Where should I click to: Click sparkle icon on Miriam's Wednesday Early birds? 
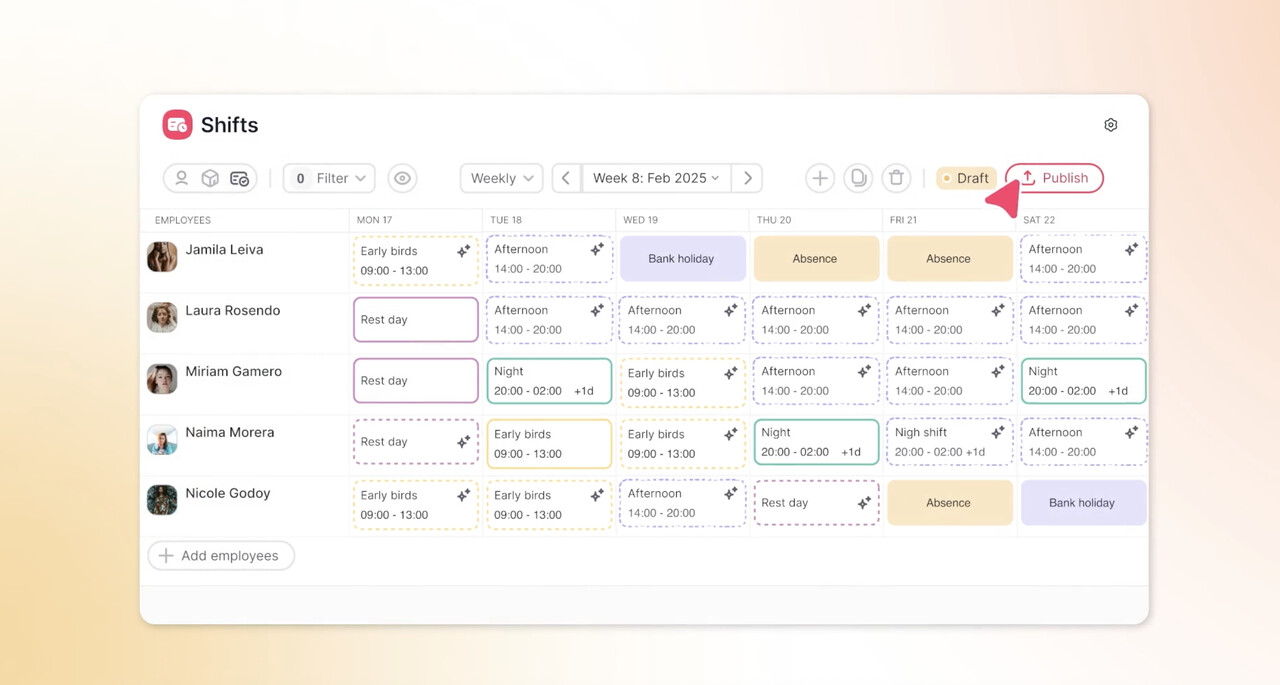(x=731, y=373)
